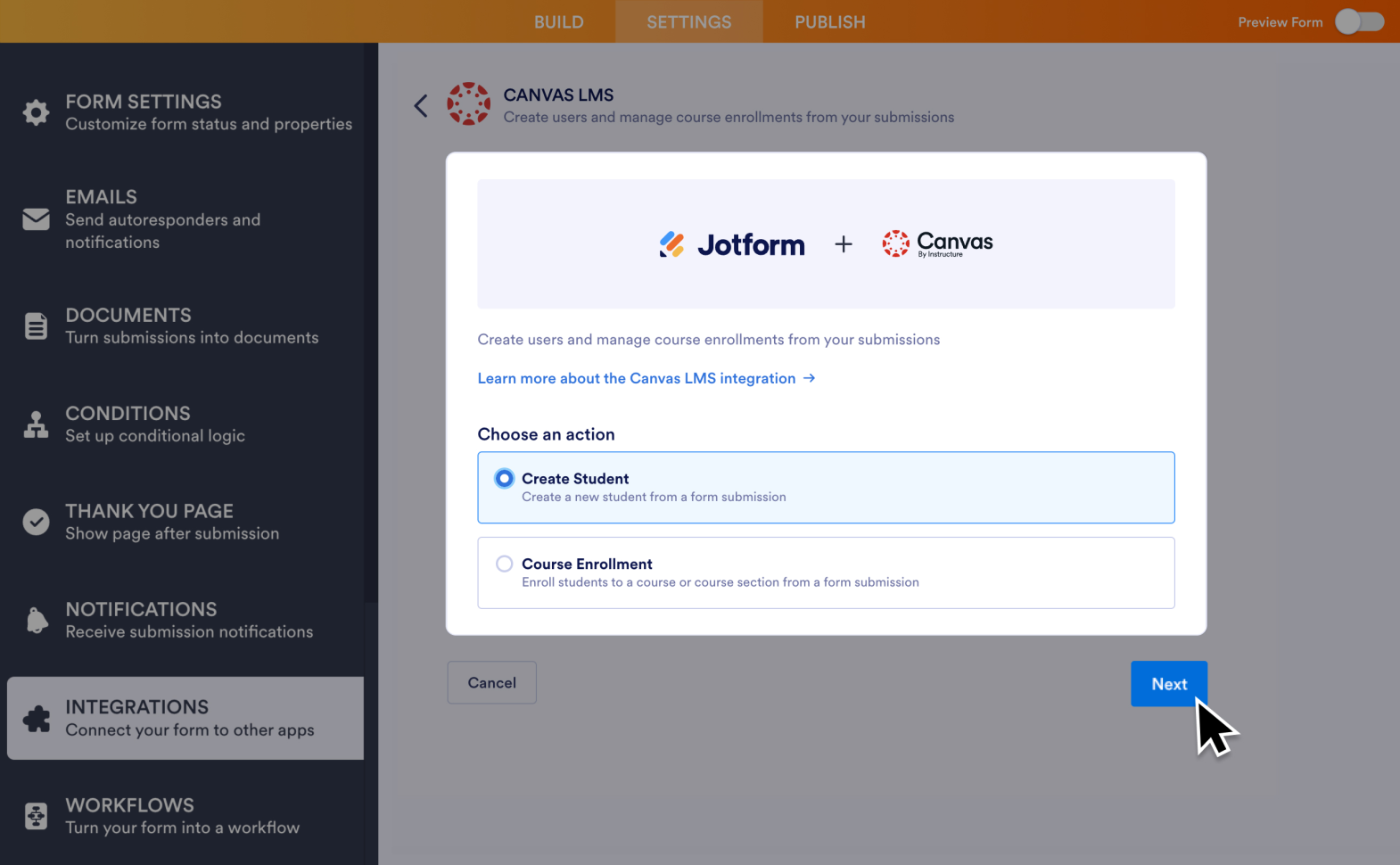Click the Jotform logo in banner
The image size is (1400, 865).
coord(731,244)
